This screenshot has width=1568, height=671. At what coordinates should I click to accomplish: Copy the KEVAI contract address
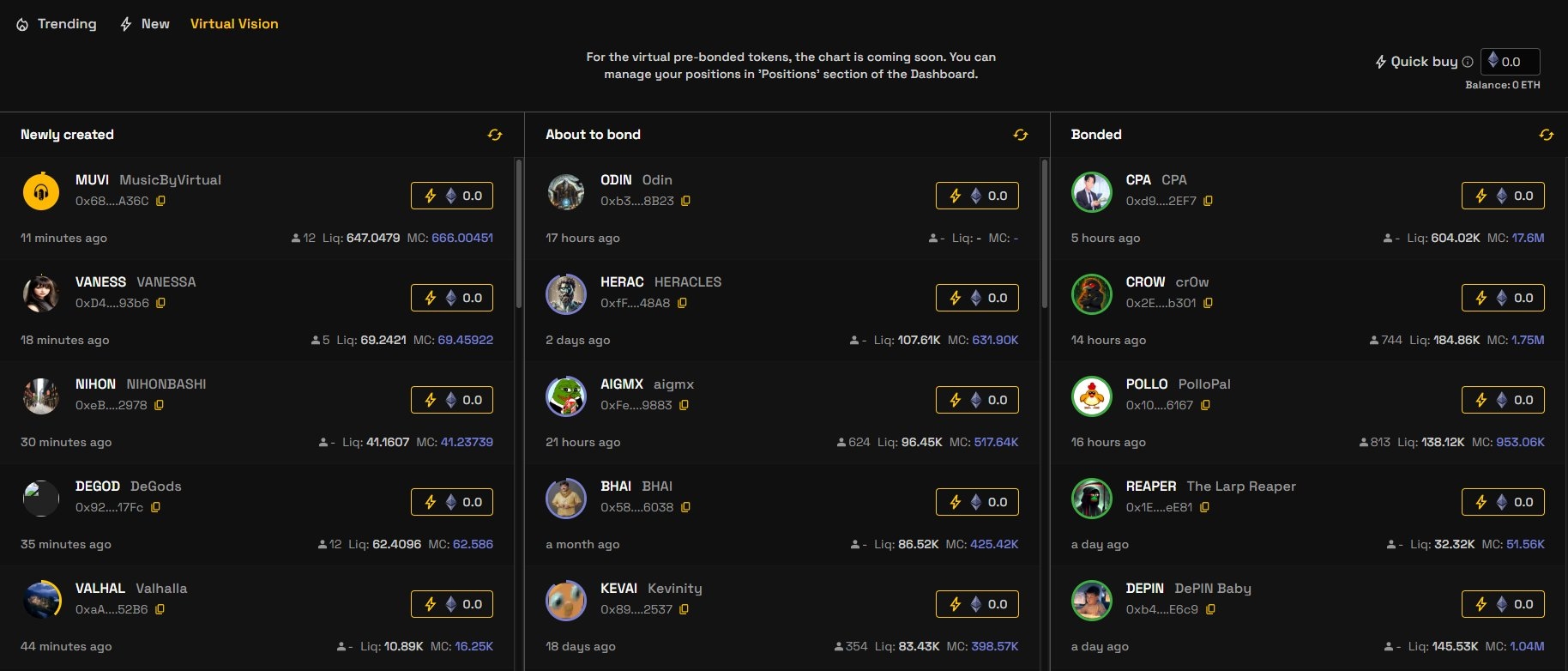[x=684, y=609]
